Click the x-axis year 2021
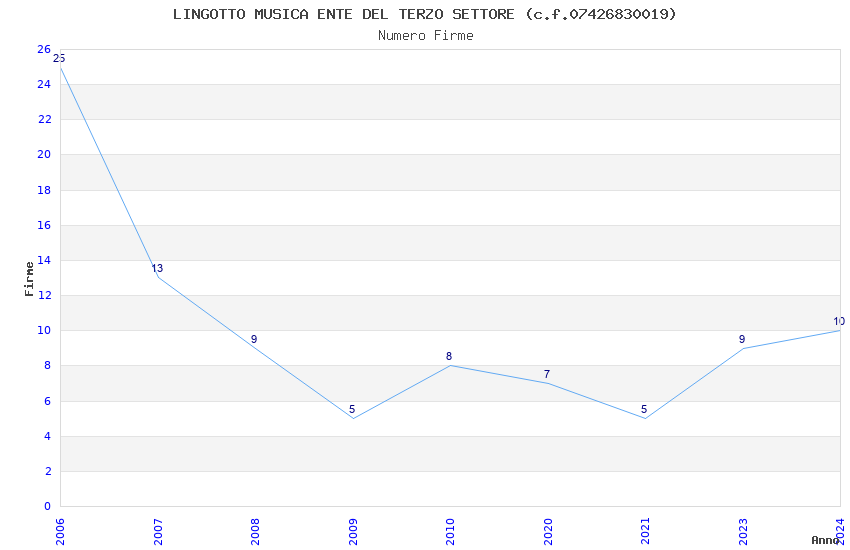This screenshot has width=850, height=550. 645,532
